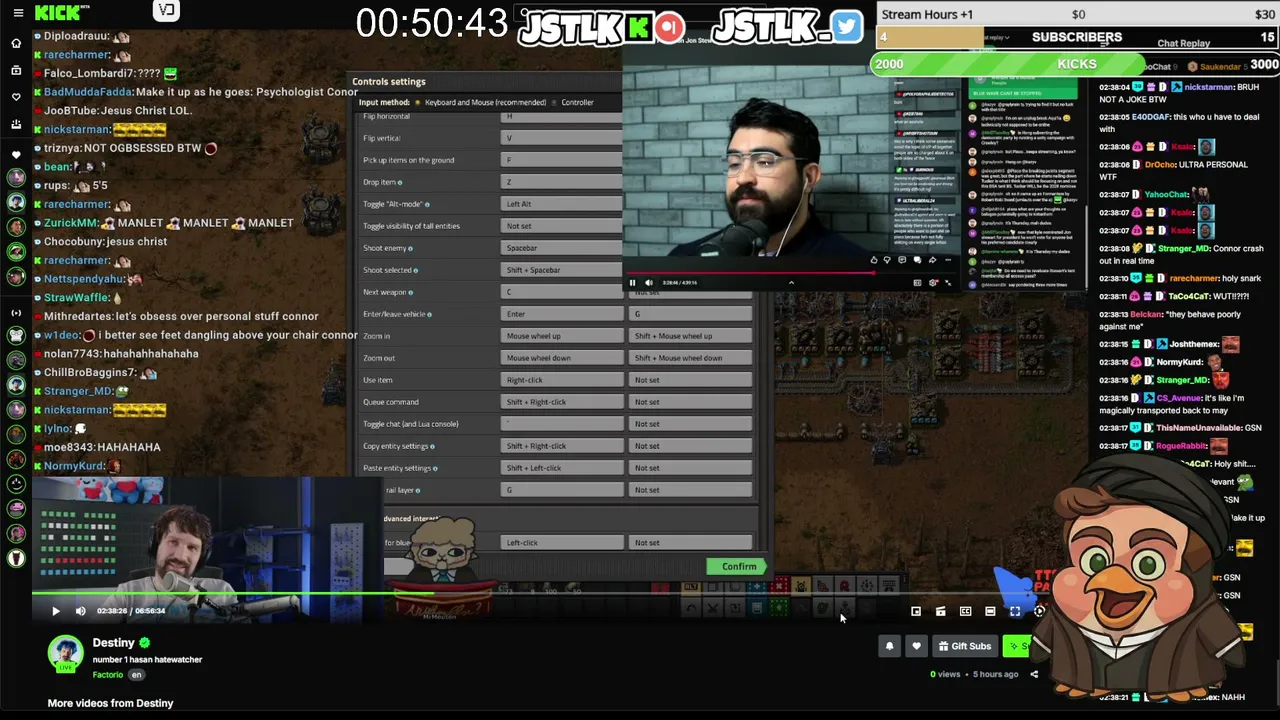Click the 'en' language tag
1280x720 pixels.
click(137, 675)
